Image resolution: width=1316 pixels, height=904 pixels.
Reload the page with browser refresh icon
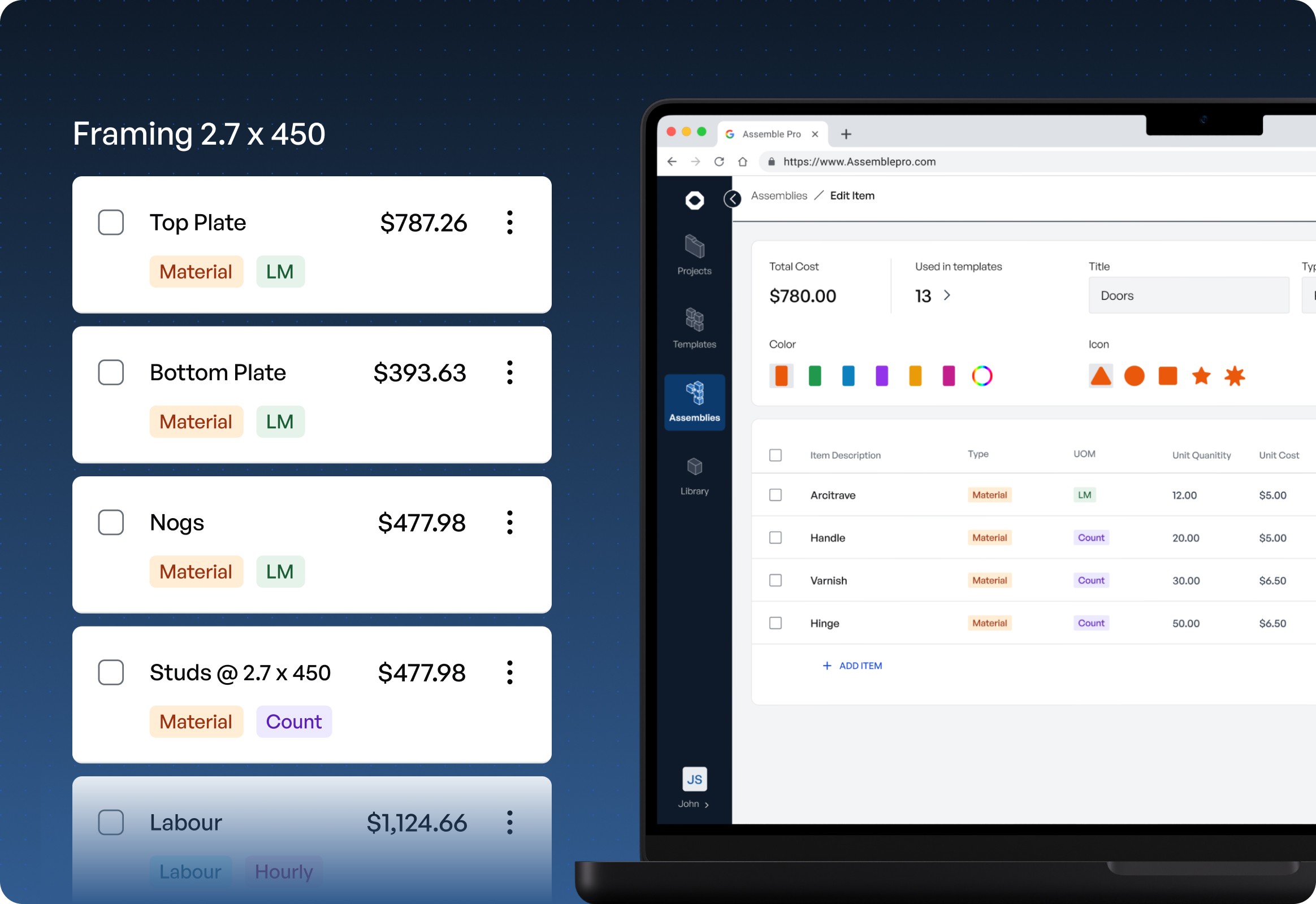pyautogui.click(x=718, y=162)
